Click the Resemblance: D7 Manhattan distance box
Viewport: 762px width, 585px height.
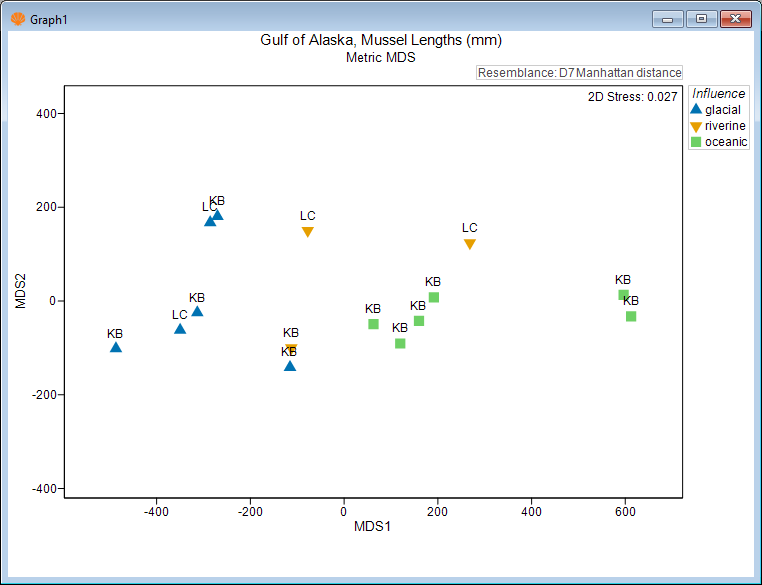(579, 73)
